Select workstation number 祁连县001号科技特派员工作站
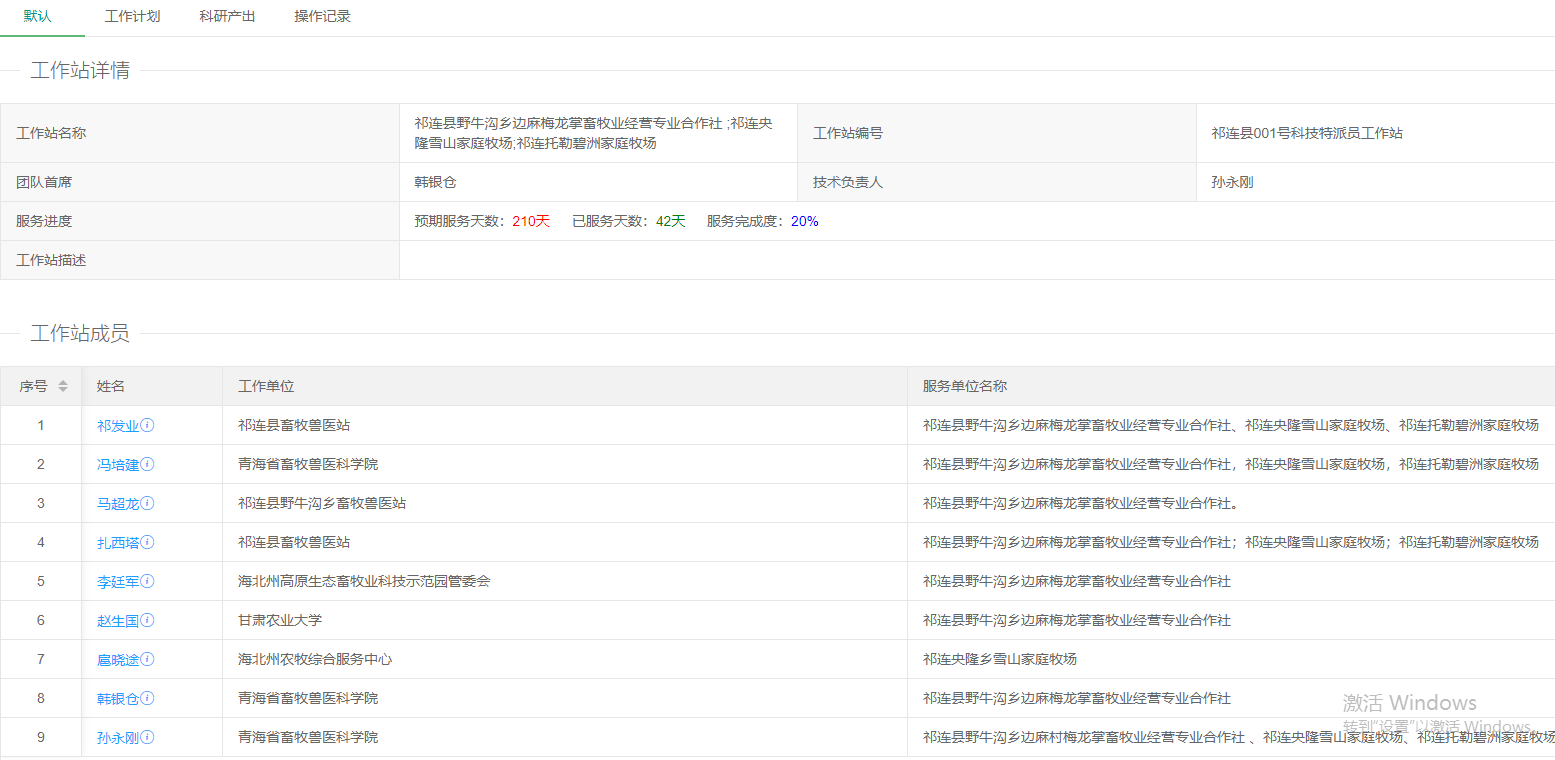Screen dimensions: 1555x760 [1307, 133]
